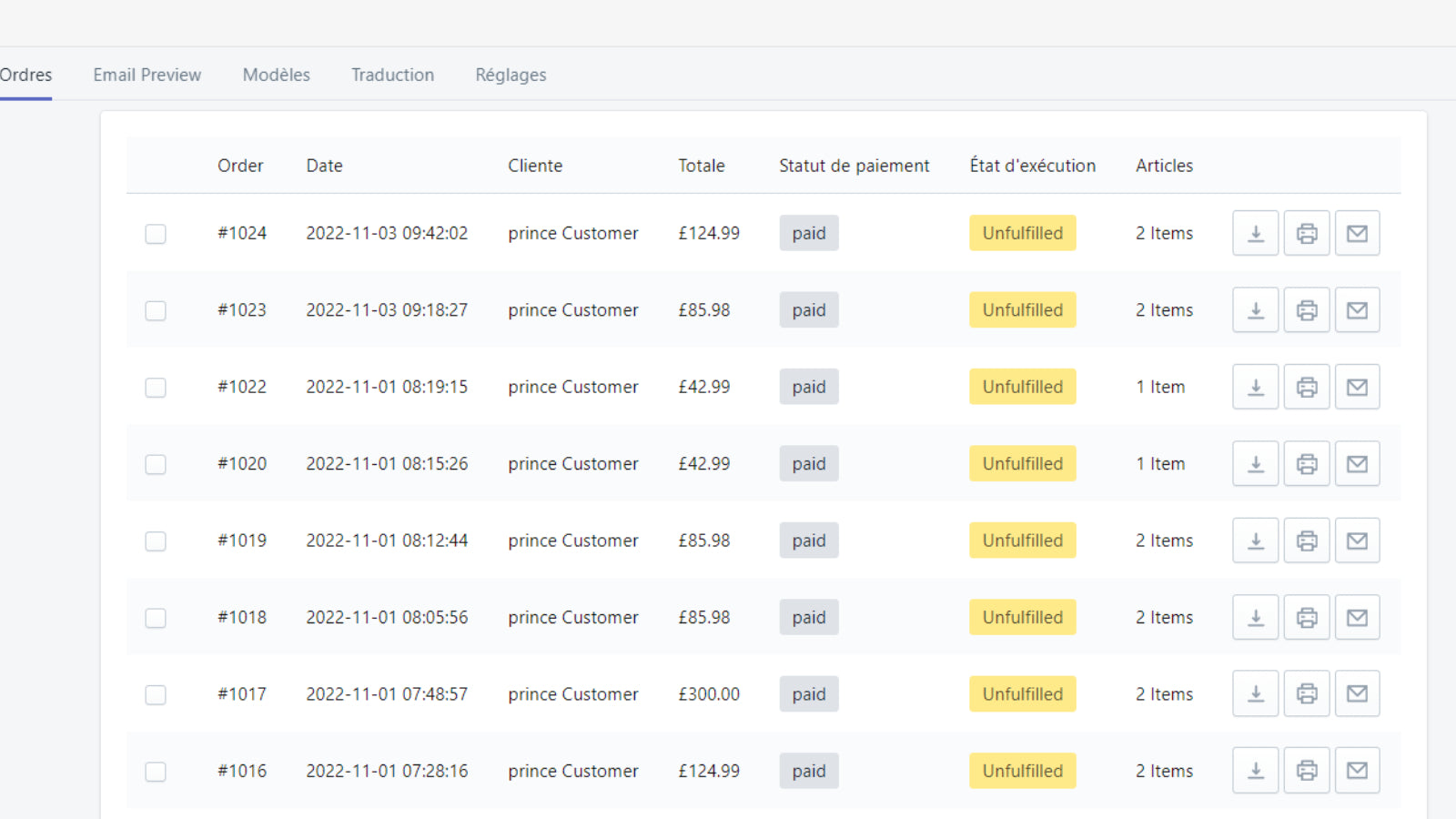1456x819 pixels.
Task: Open the Modèles tab
Action: (x=277, y=75)
